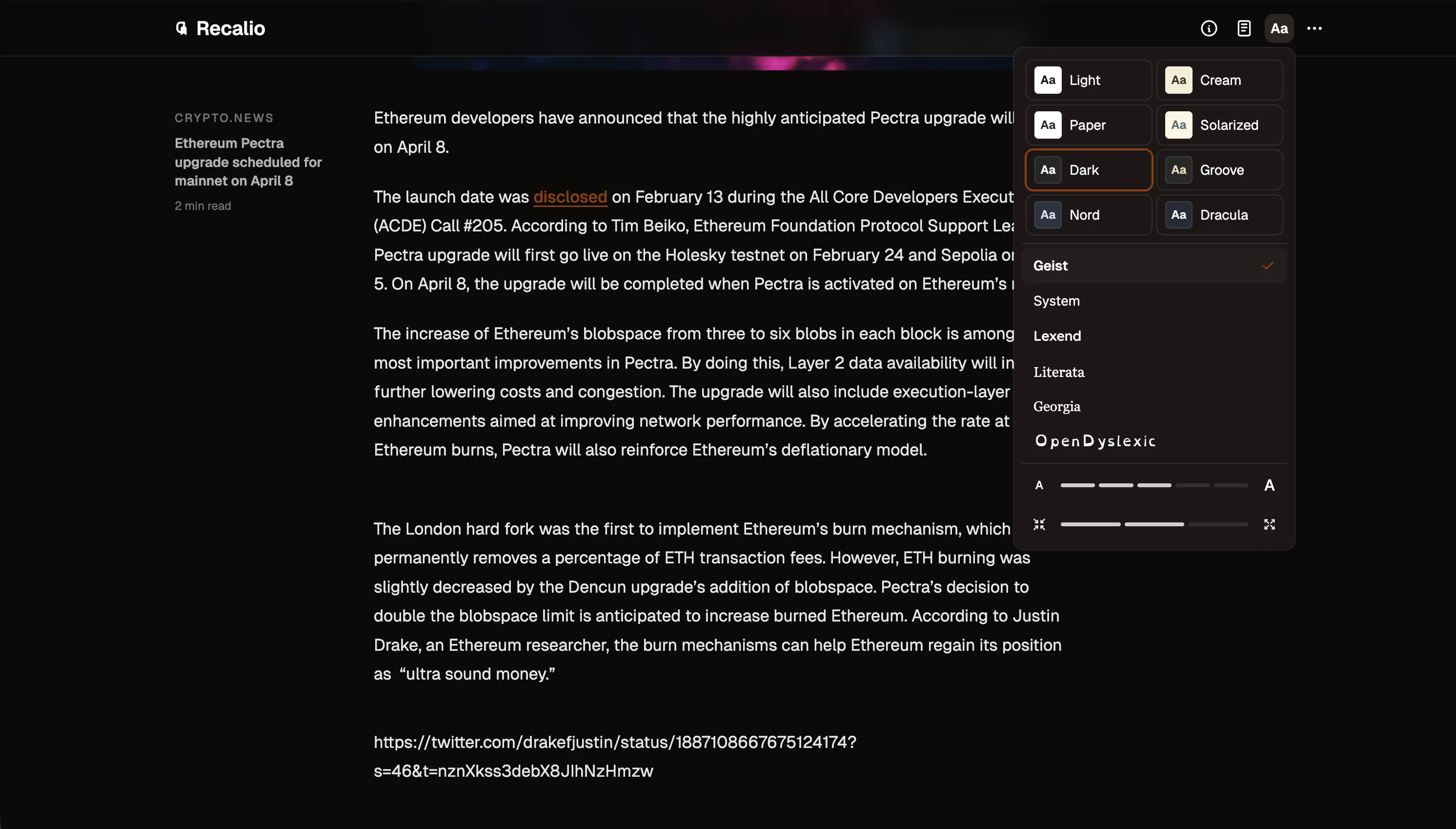The height and width of the screenshot is (829, 1456).
Task: Click the article title Ethereum Pectra upgrade
Action: [x=247, y=162]
